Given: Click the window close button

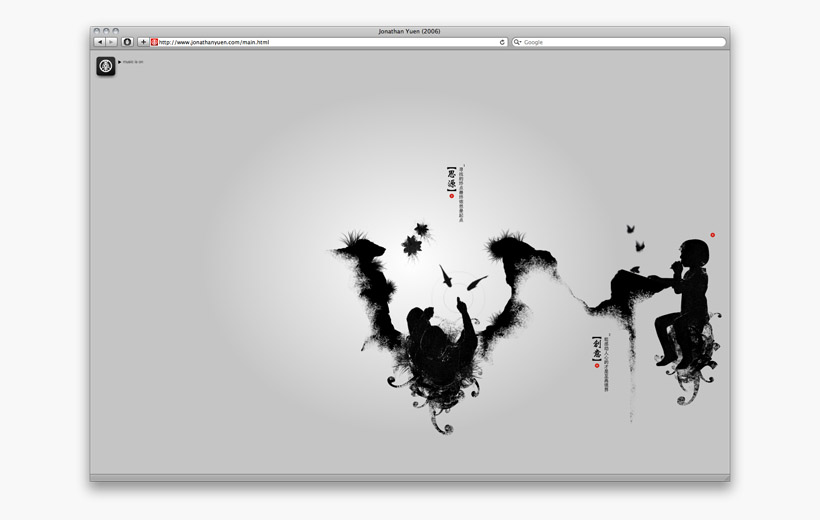Looking at the screenshot, I should [97, 31].
